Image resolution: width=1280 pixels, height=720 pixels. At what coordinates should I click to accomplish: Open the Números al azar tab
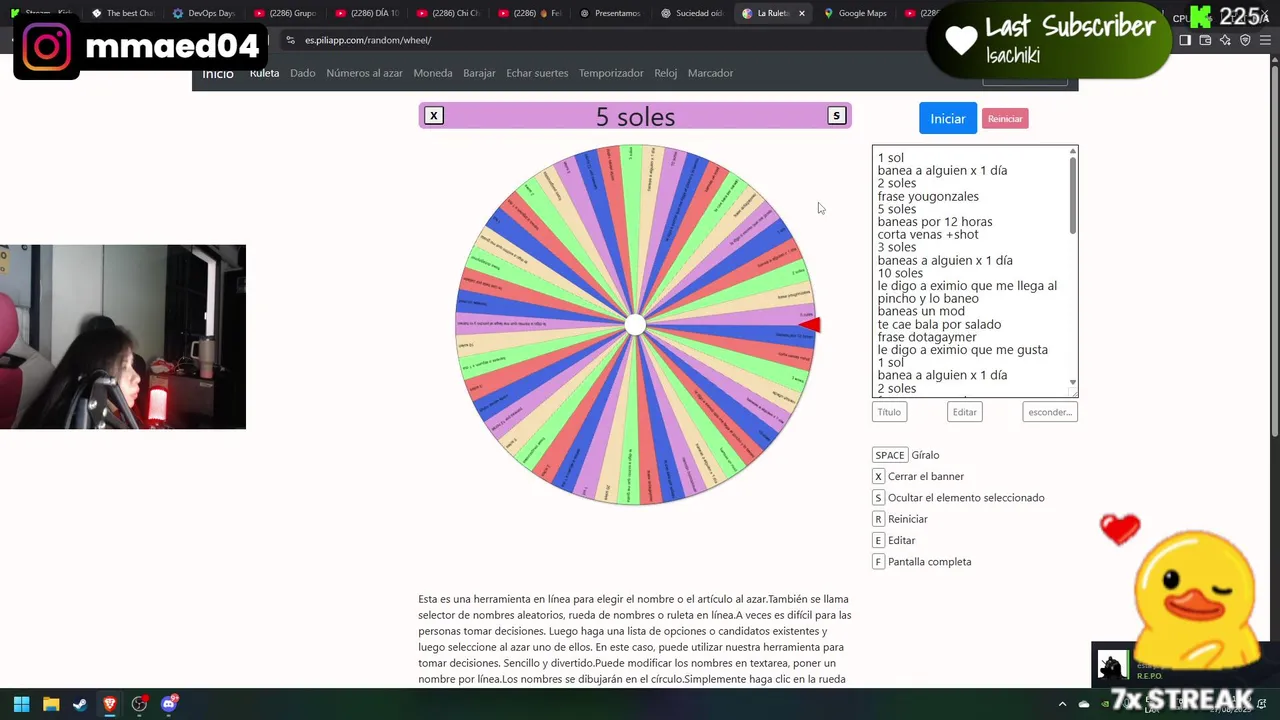[364, 73]
